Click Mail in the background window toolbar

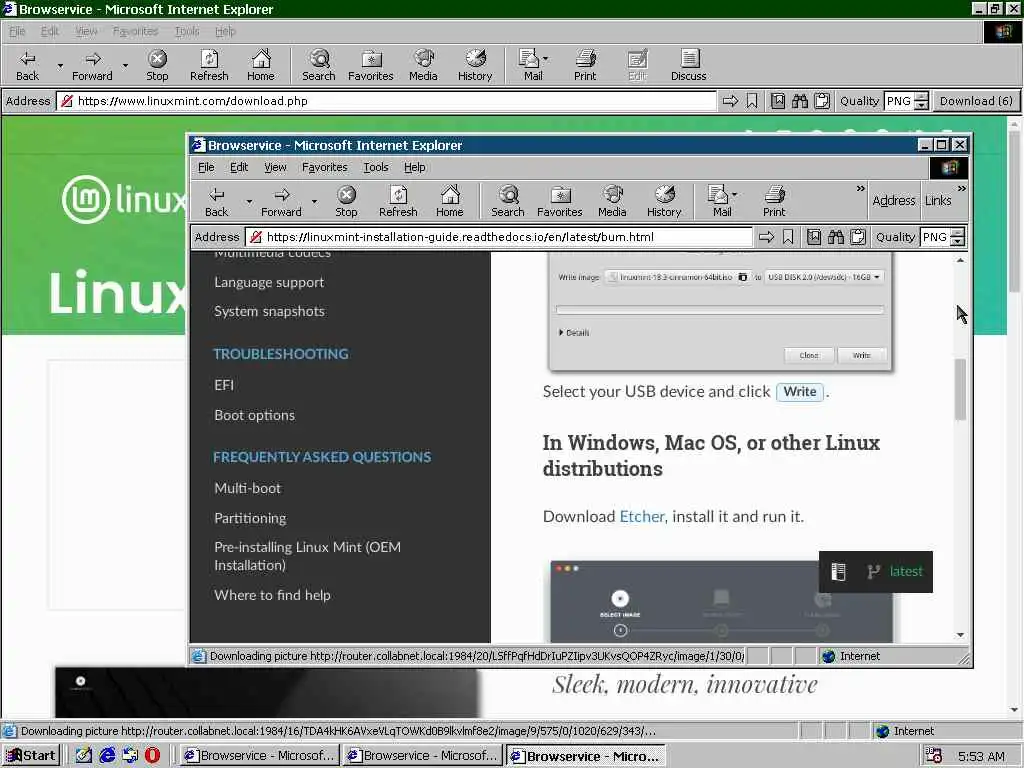tap(532, 65)
